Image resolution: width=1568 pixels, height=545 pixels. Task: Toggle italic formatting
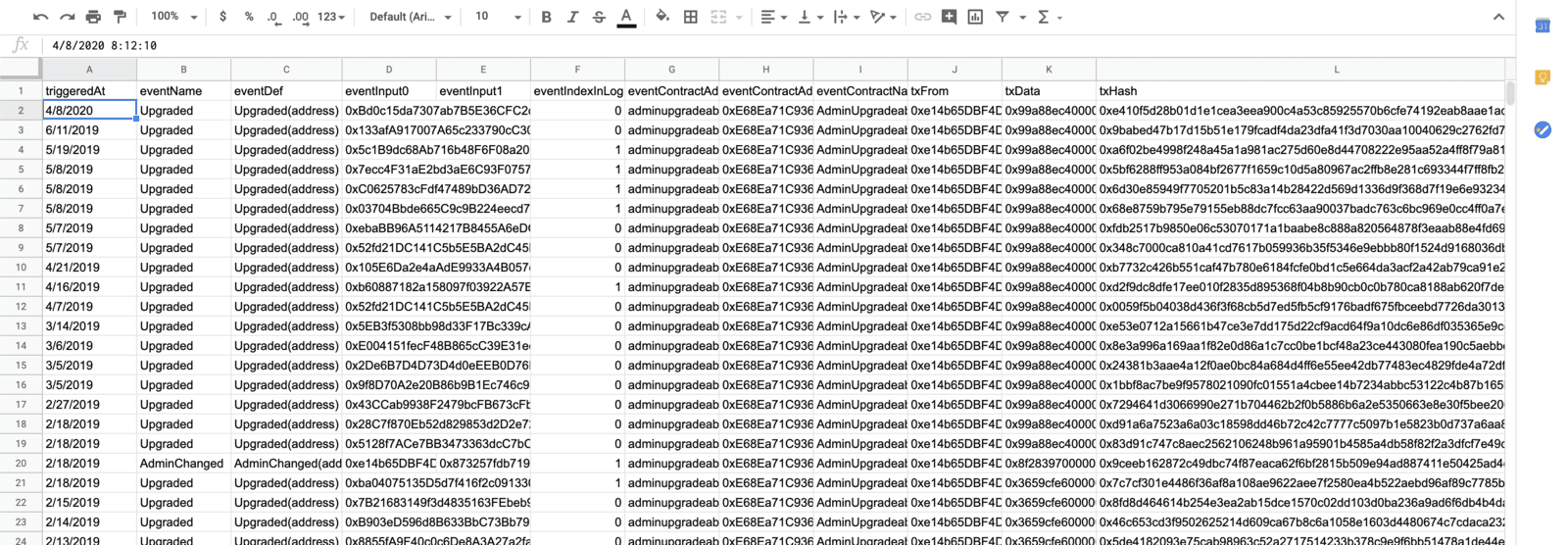(x=572, y=17)
